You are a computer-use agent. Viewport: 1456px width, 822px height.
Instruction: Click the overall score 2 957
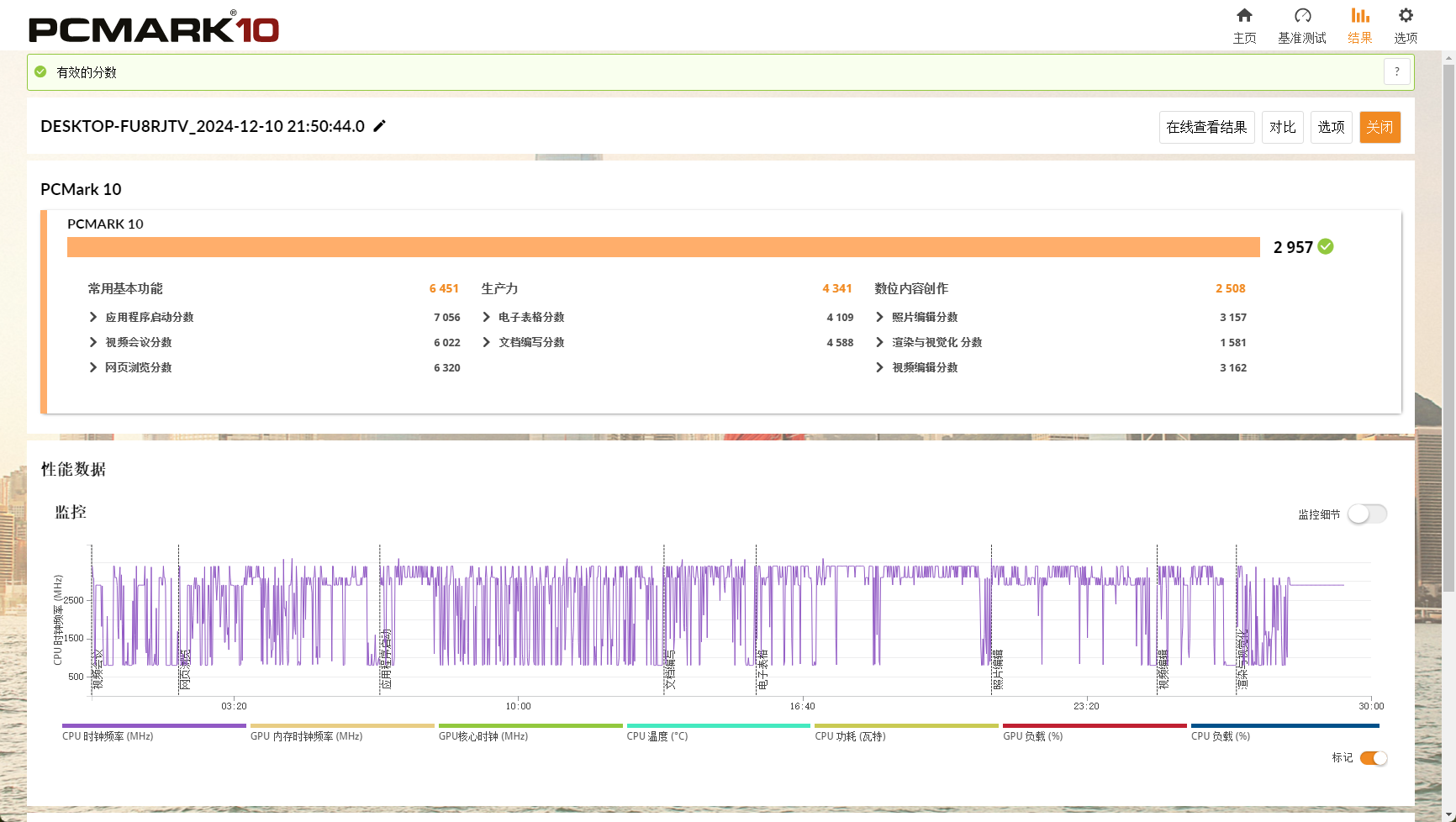coord(1293,247)
